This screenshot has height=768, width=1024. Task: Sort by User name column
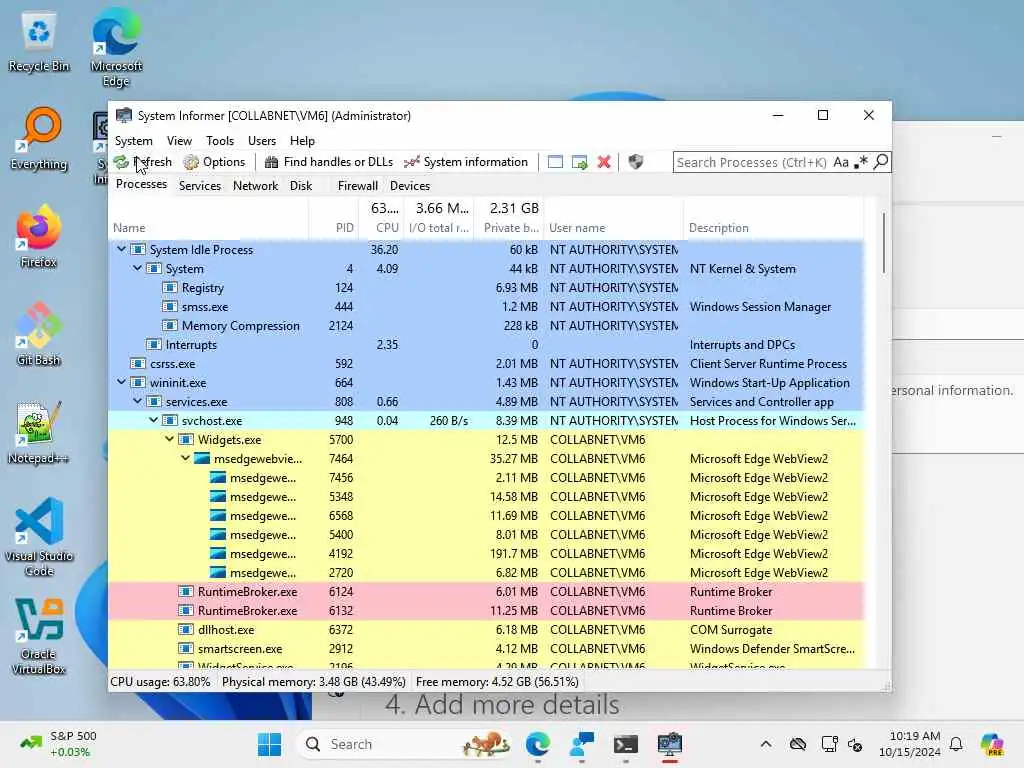pos(613,228)
